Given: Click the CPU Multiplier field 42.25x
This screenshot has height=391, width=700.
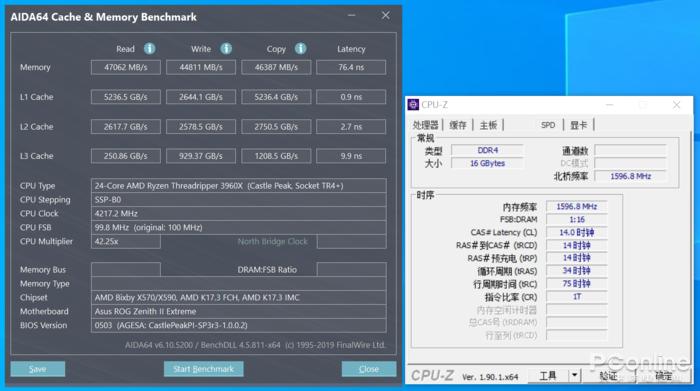Looking at the screenshot, I should point(126,241).
